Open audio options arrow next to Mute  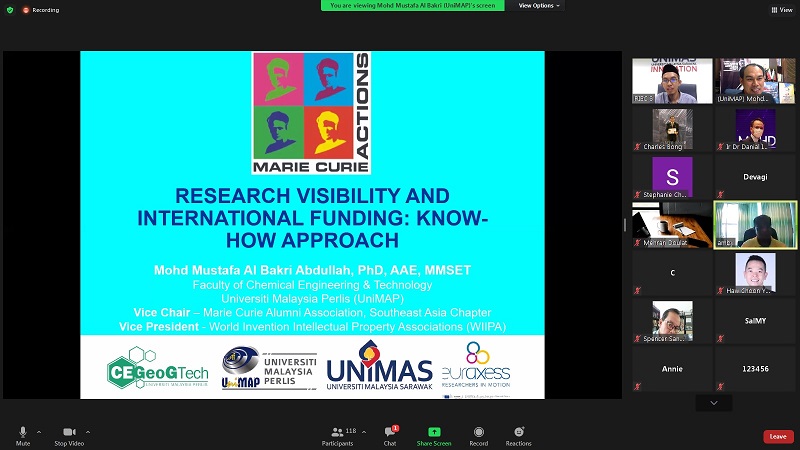coord(39,432)
